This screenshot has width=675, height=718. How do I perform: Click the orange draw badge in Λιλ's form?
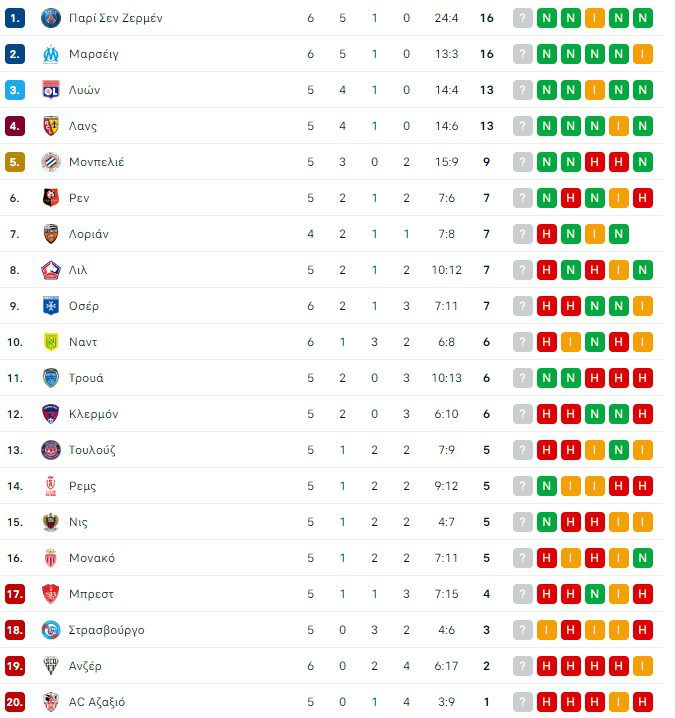coord(619,270)
